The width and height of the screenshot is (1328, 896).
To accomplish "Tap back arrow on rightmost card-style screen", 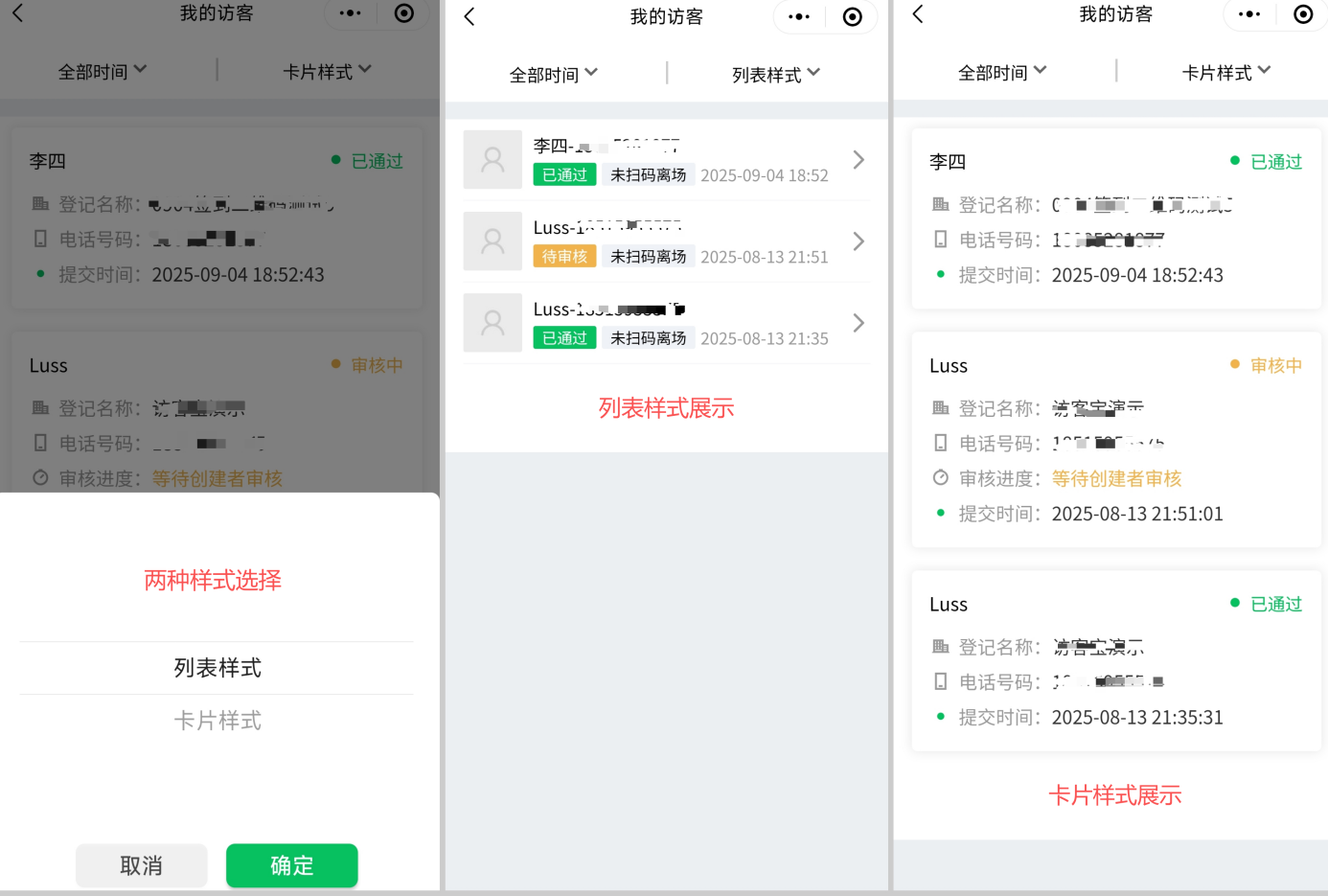I will click(x=918, y=14).
